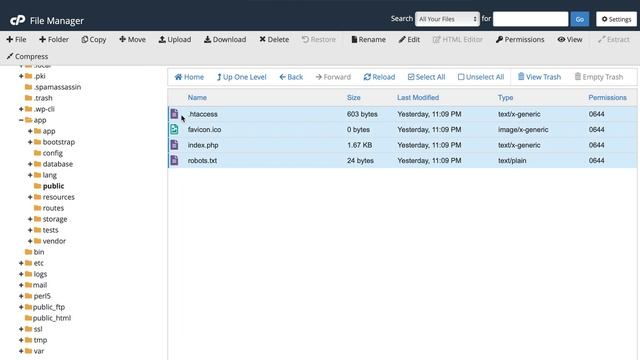Click Unselect All checkbox
This screenshot has height=360, width=640.
pos(481,77)
